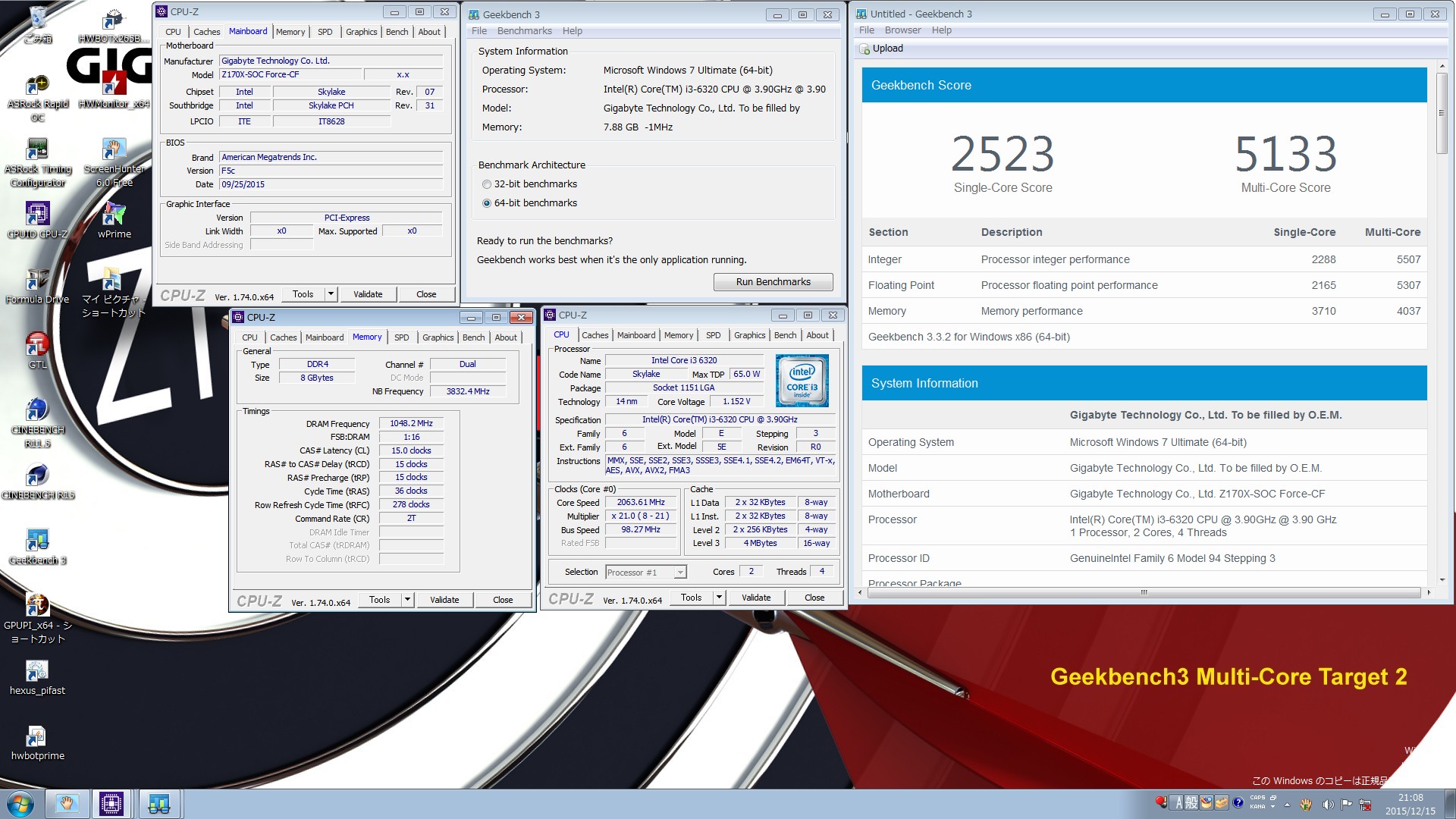Select 32-bit benchmarks radio option

(x=487, y=184)
